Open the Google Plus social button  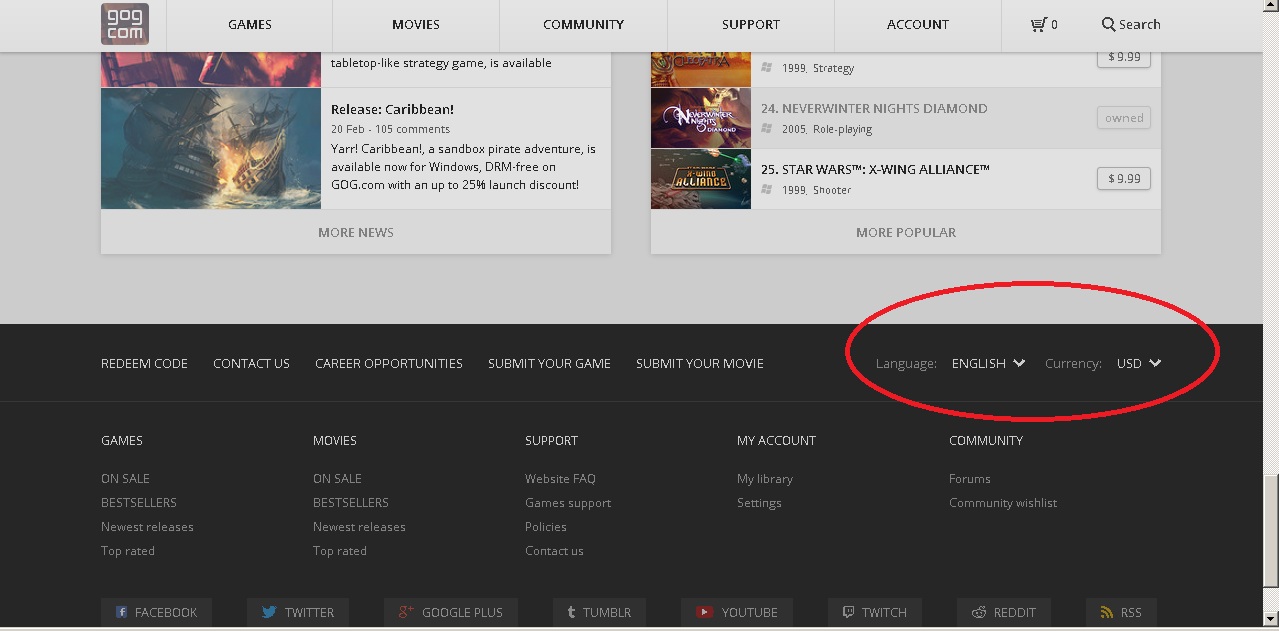451,612
